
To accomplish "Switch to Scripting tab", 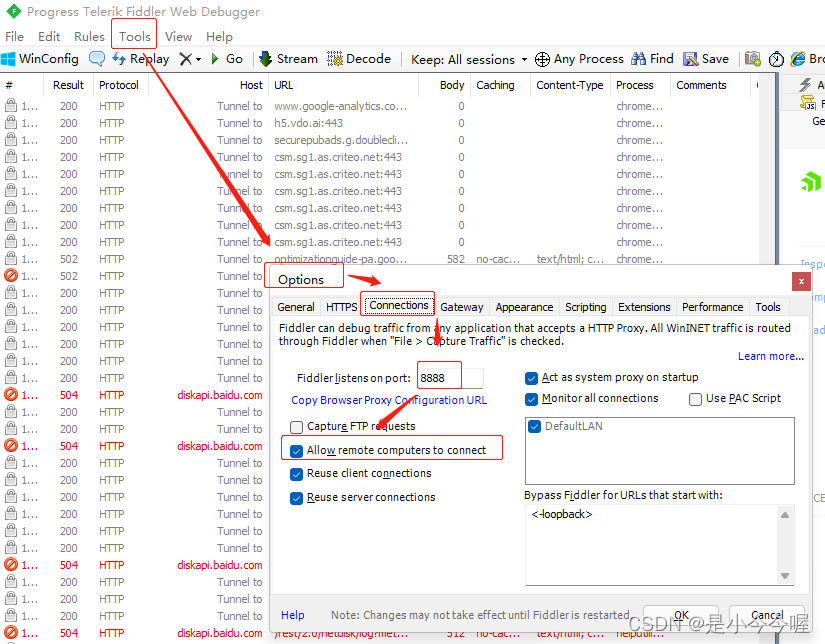I will 586,307.
